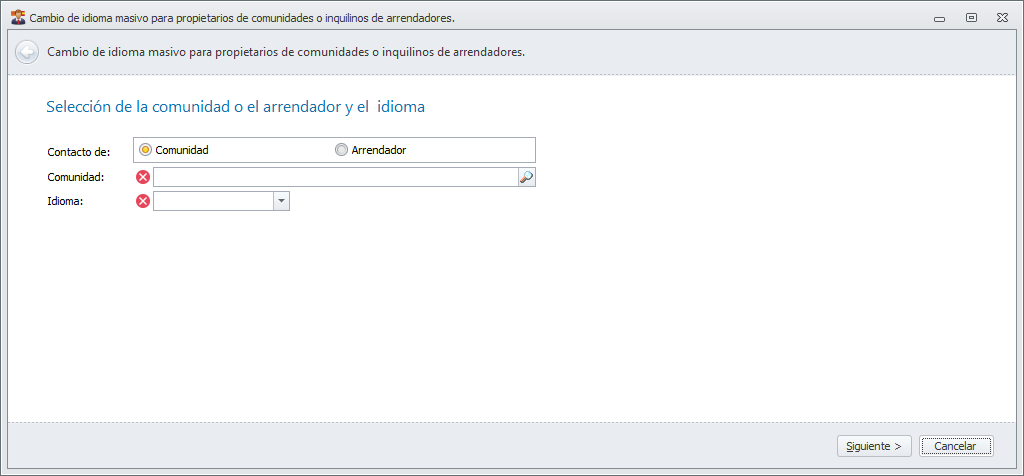Maximize the wizard window
Screen dimensions: 1024x476
(x=971, y=18)
